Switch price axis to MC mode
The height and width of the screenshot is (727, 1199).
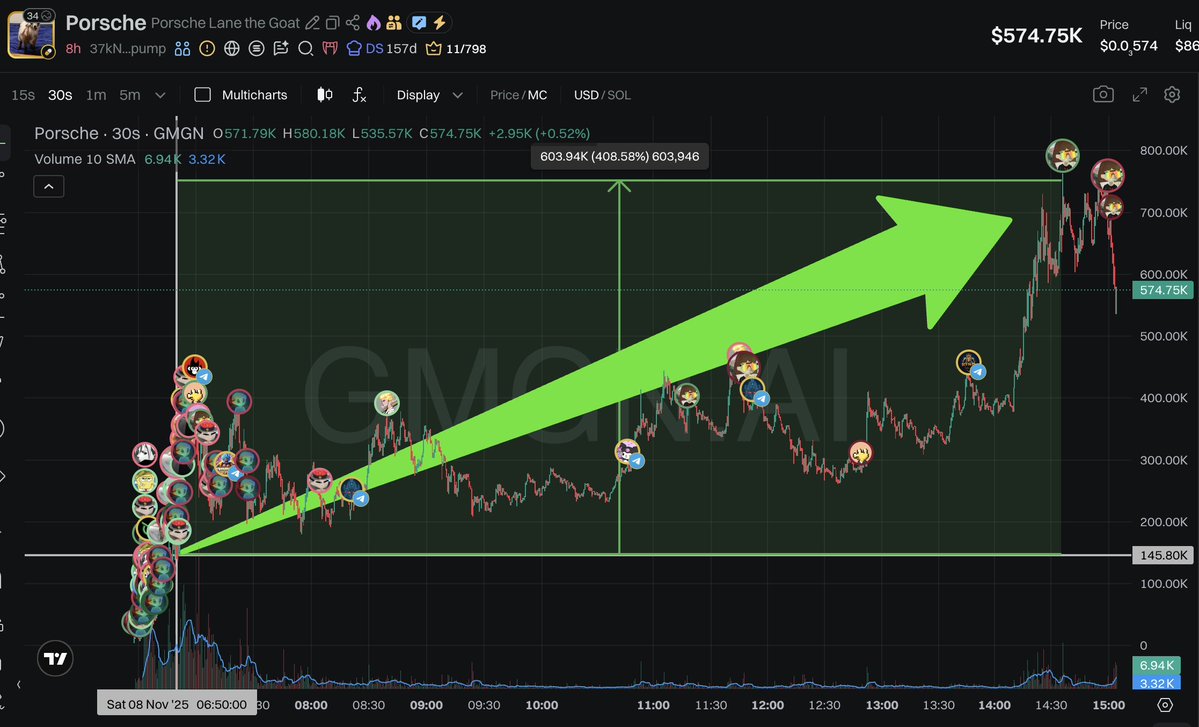click(538, 95)
